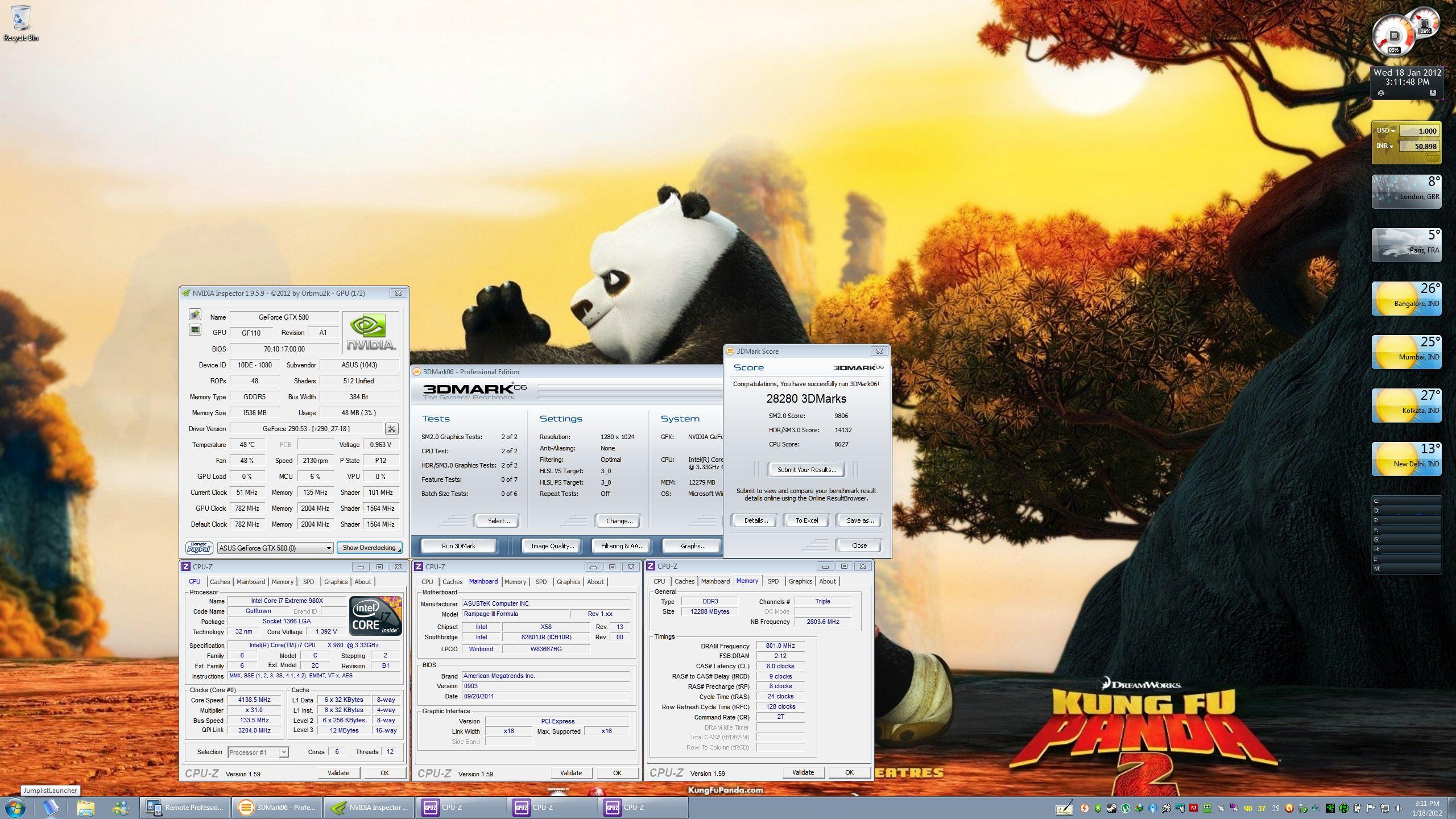Open About tab in Mainboard CPU-Z window
Image resolution: width=1456 pixels, height=819 pixels.
click(595, 582)
